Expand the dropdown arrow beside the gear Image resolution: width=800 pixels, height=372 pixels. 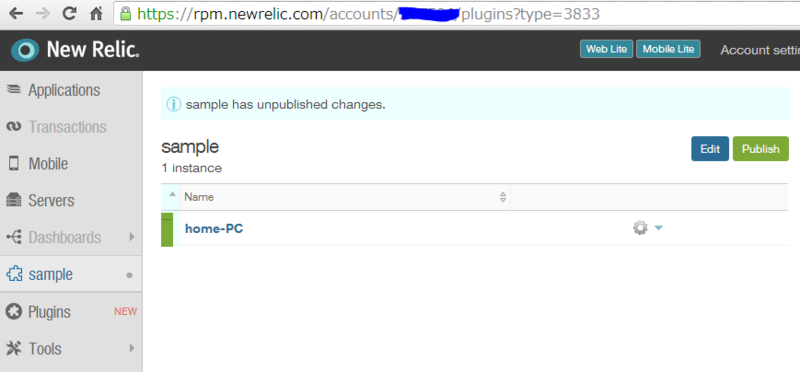pyautogui.click(x=658, y=228)
